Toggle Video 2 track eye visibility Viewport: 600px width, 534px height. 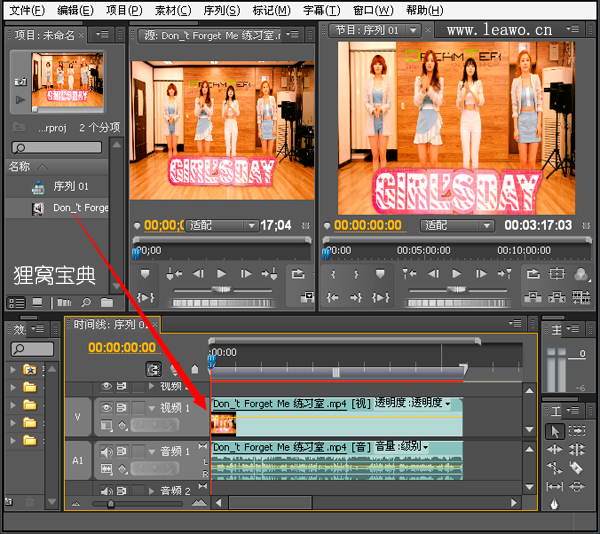[x=106, y=386]
